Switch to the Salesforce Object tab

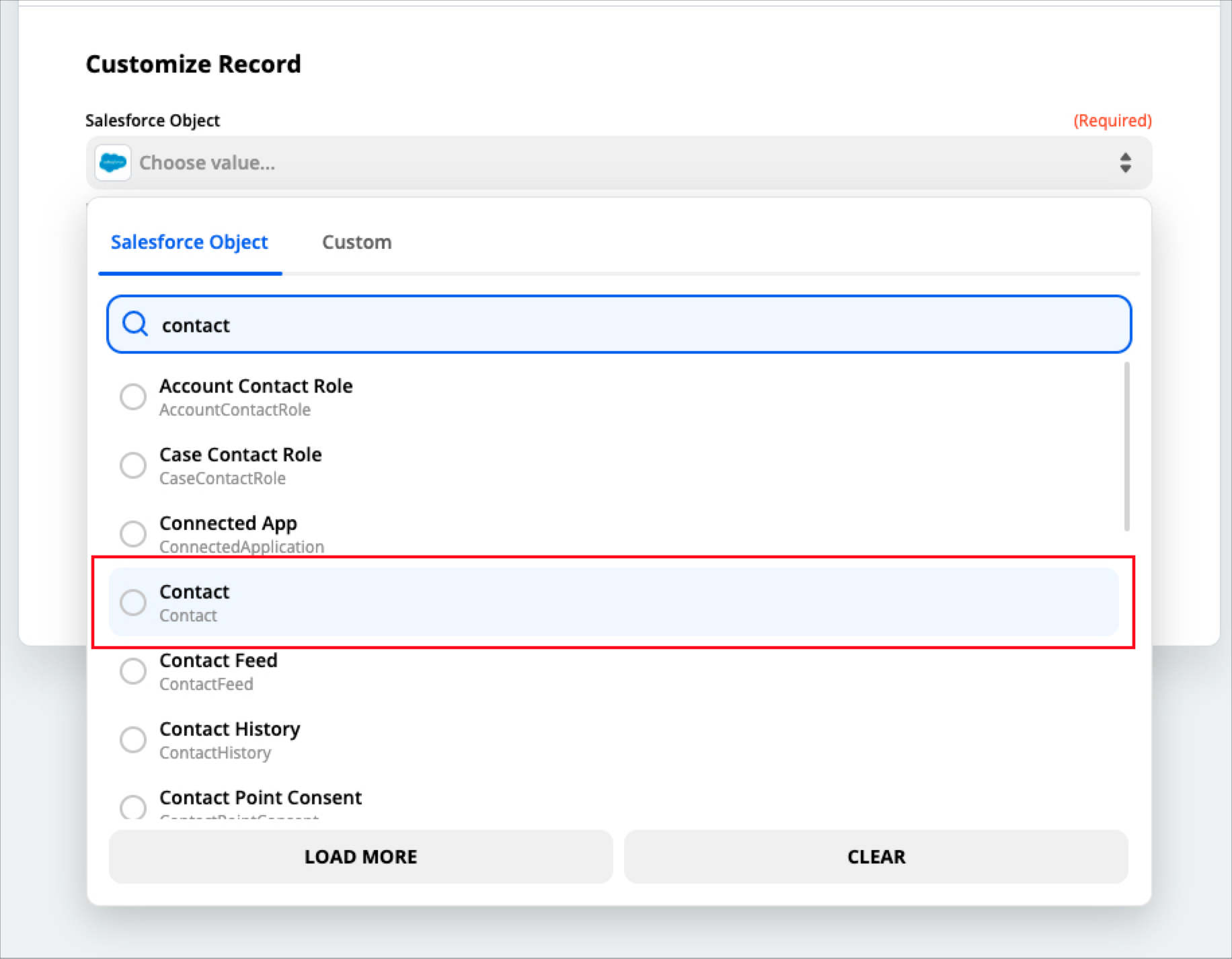tap(190, 242)
